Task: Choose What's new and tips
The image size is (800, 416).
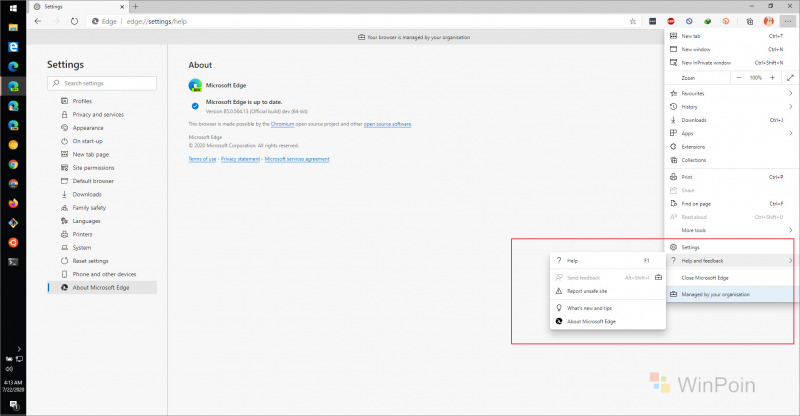Action: pyautogui.click(x=608, y=308)
